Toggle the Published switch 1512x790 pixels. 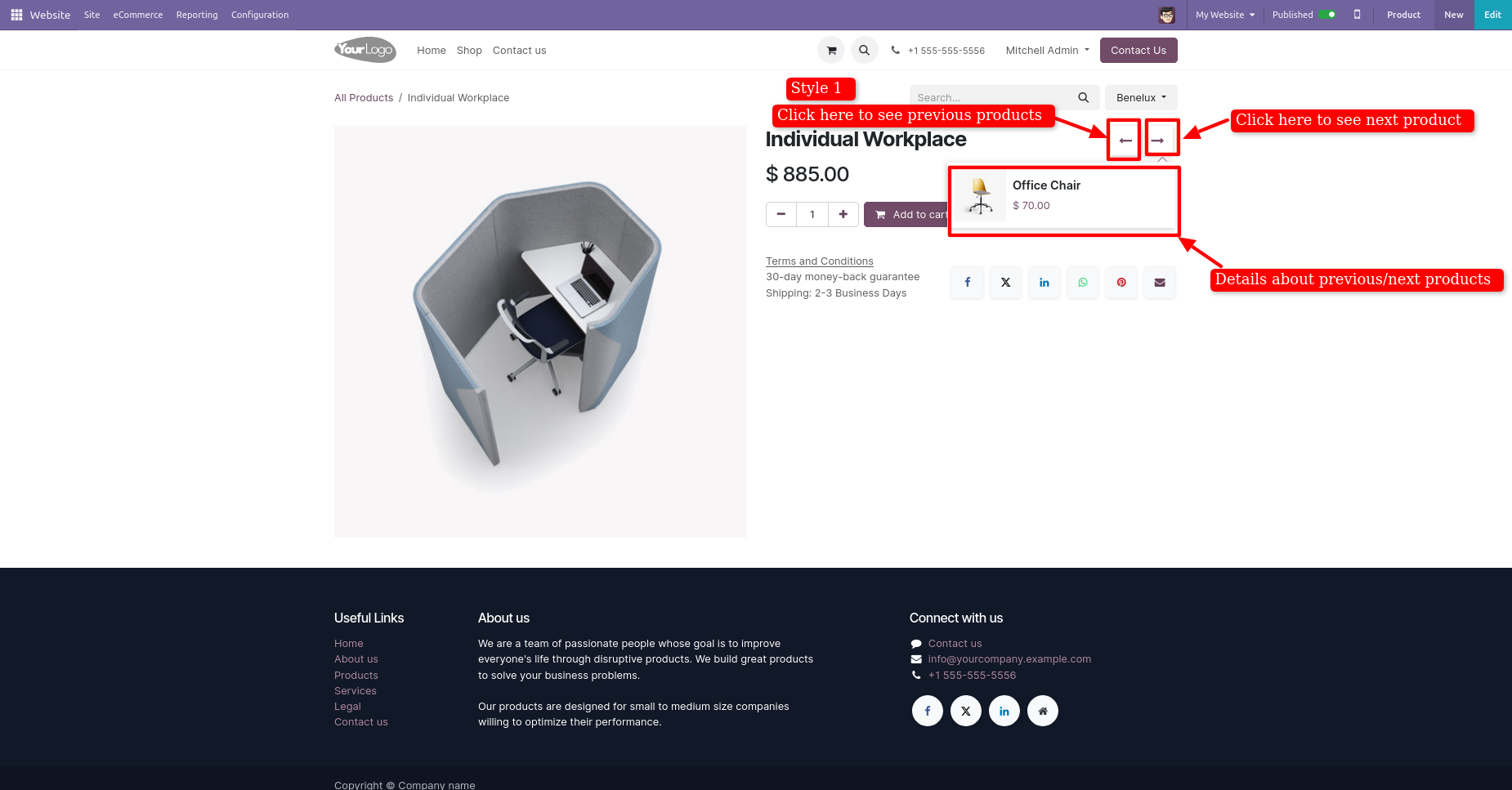1327,15
